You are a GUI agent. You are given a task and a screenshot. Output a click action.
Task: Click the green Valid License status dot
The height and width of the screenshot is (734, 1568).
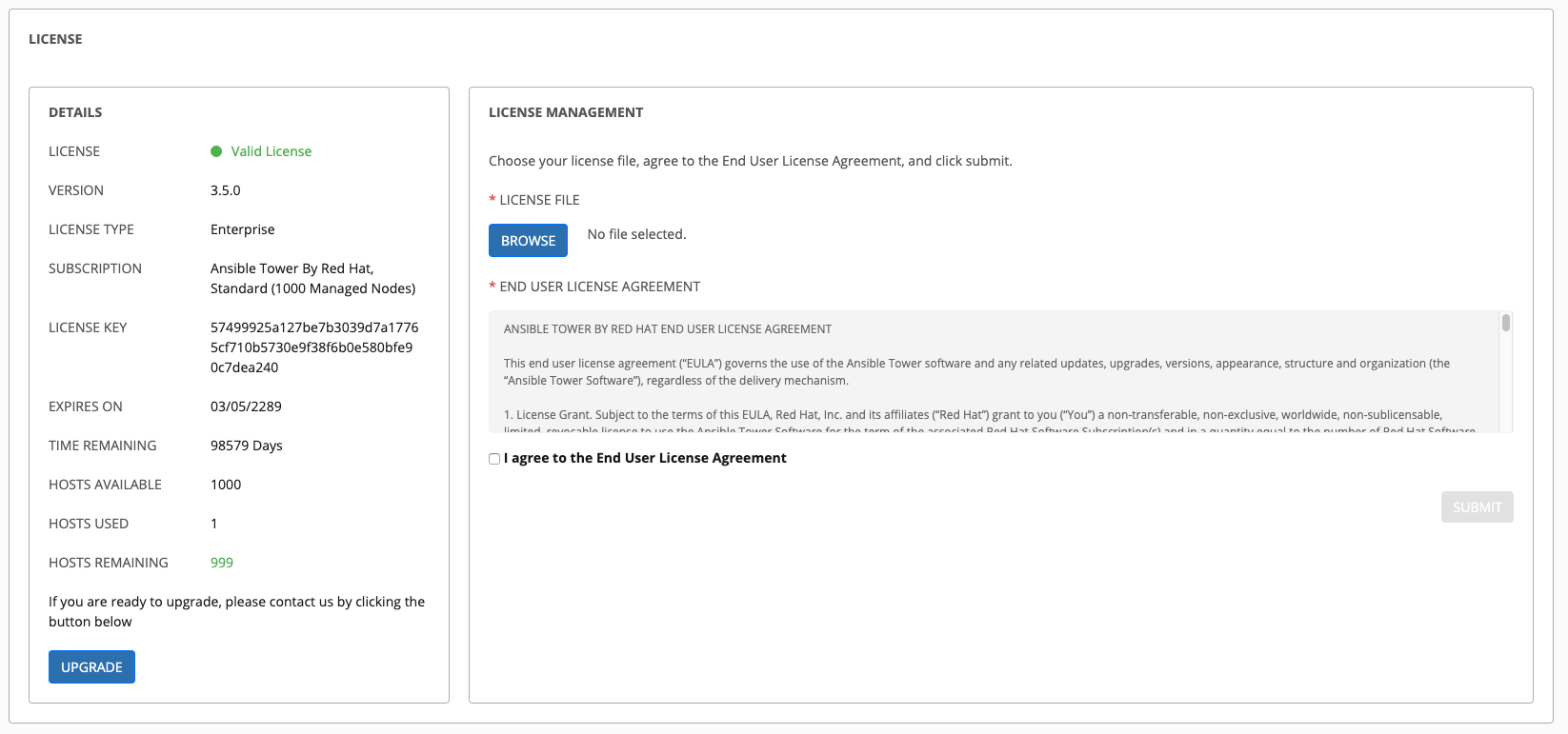click(x=216, y=151)
